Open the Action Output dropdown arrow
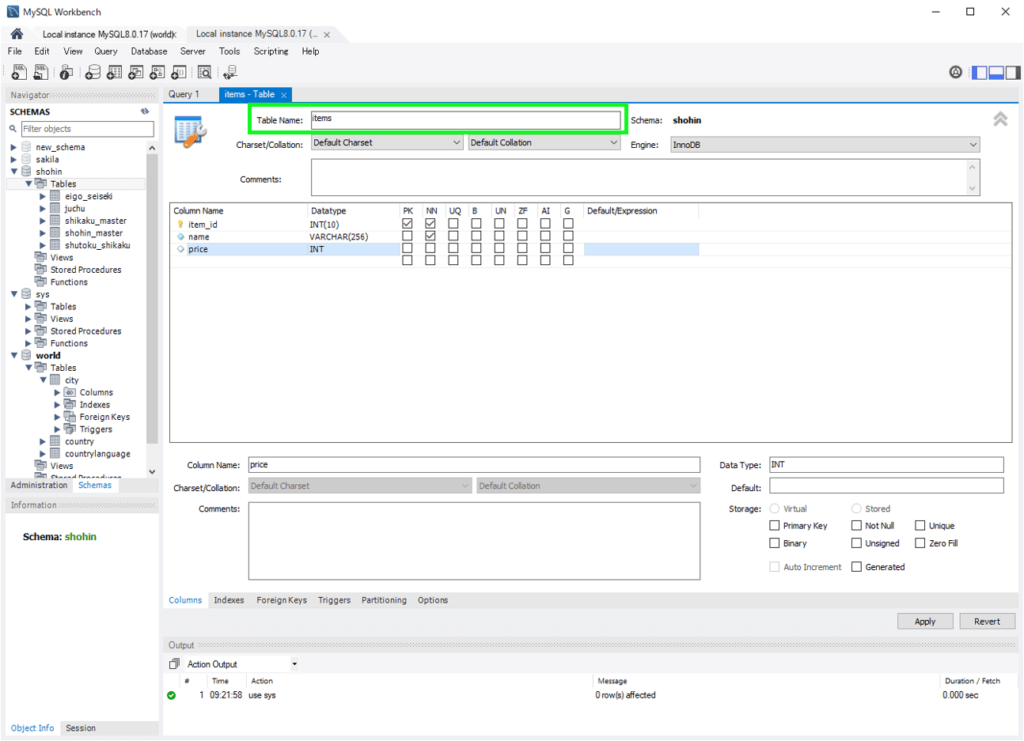The height and width of the screenshot is (741, 1024). pyautogui.click(x=295, y=664)
